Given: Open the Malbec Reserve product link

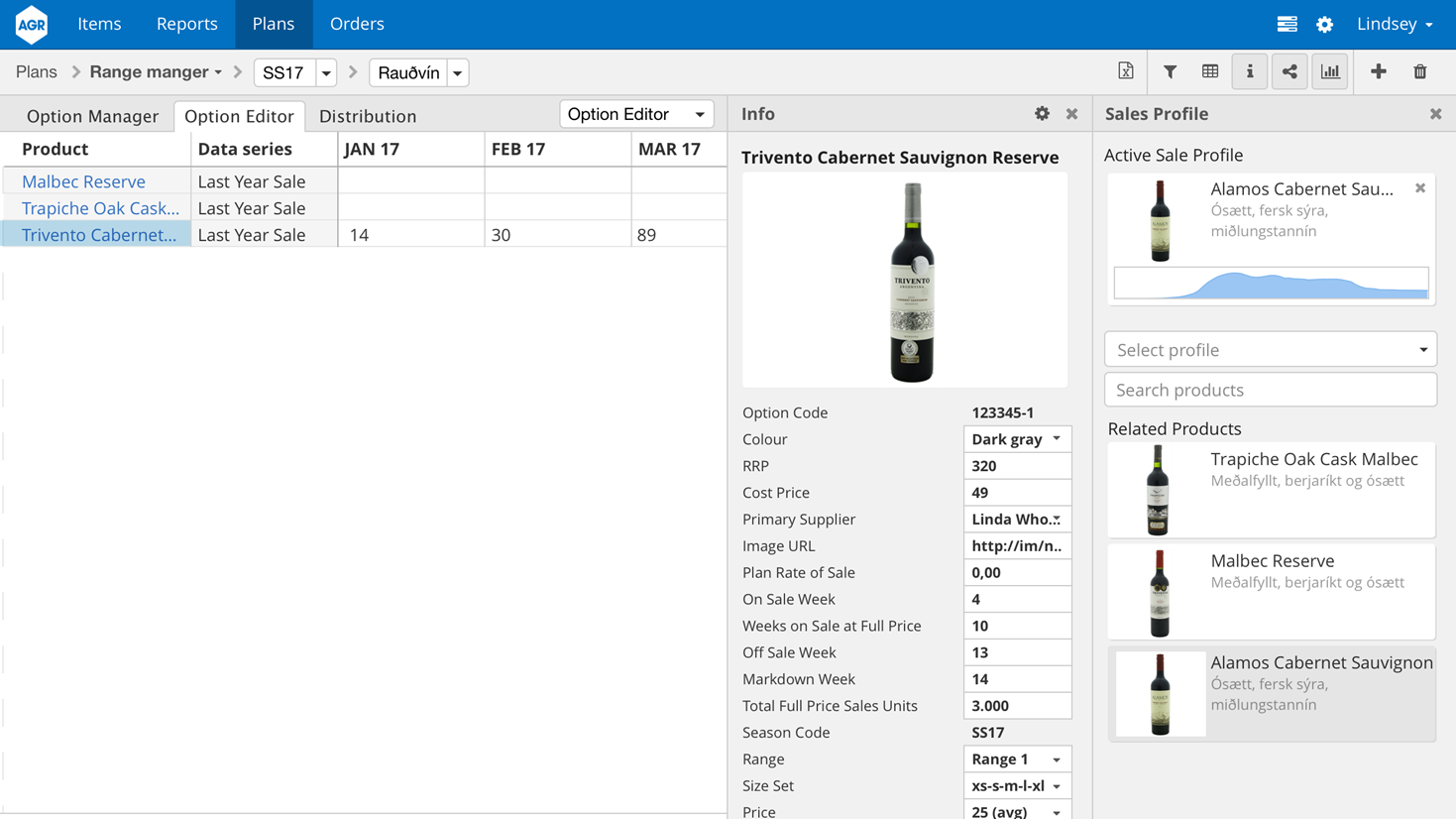Looking at the screenshot, I should 83,181.
